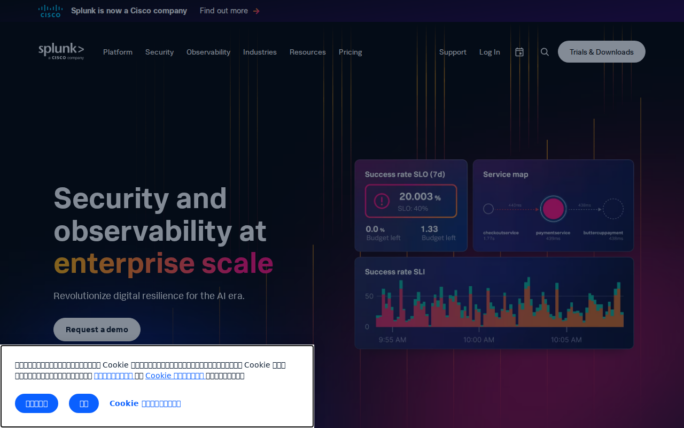Click the Splunk logo in header

(61, 51)
